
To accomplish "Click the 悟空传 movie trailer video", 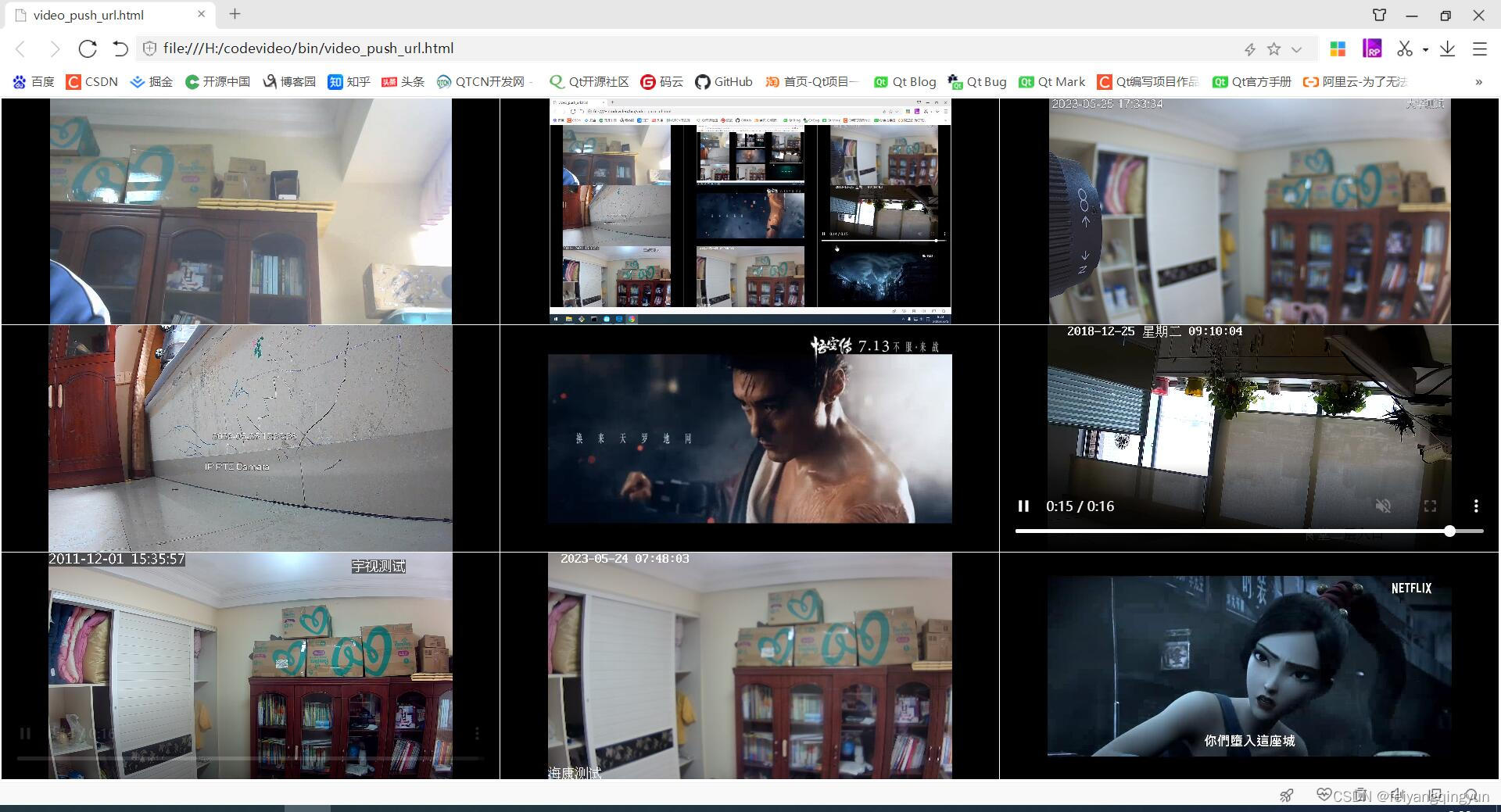I will 750,438.
